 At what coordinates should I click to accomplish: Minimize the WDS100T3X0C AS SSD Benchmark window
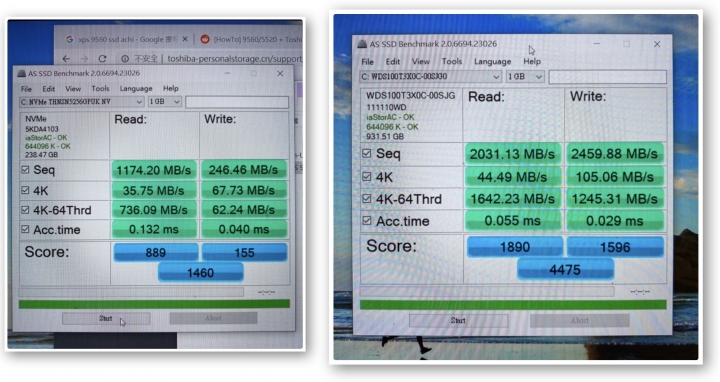pyautogui.click(x=596, y=44)
